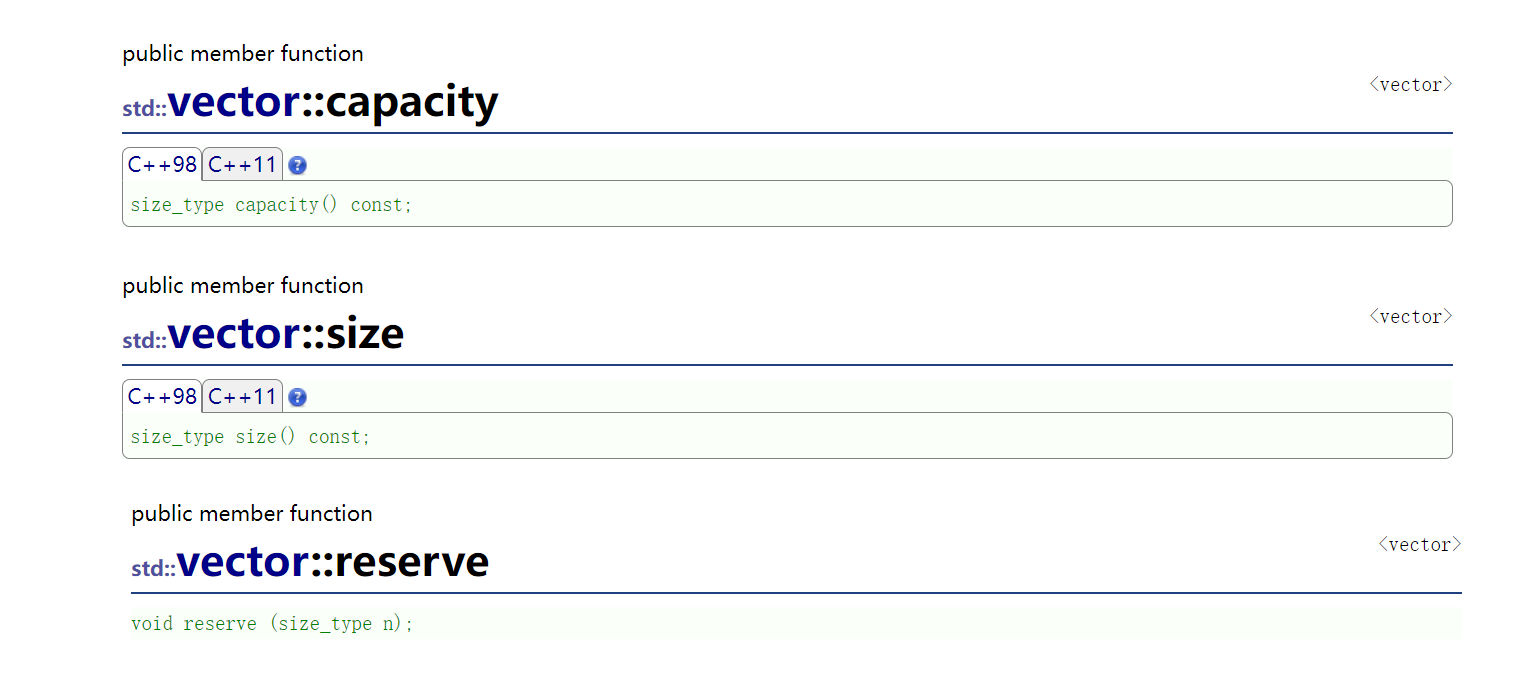Viewport: 1538px width, 680px height.
Task: Click the help icon beside size's C++11 tab
Action: click(x=297, y=398)
